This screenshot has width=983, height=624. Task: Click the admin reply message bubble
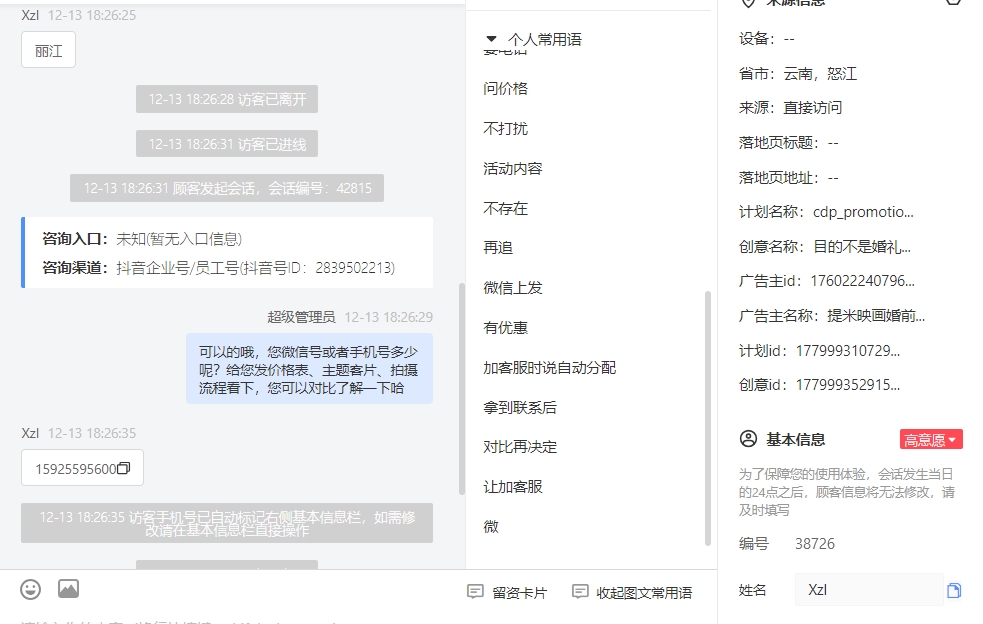click(x=309, y=369)
